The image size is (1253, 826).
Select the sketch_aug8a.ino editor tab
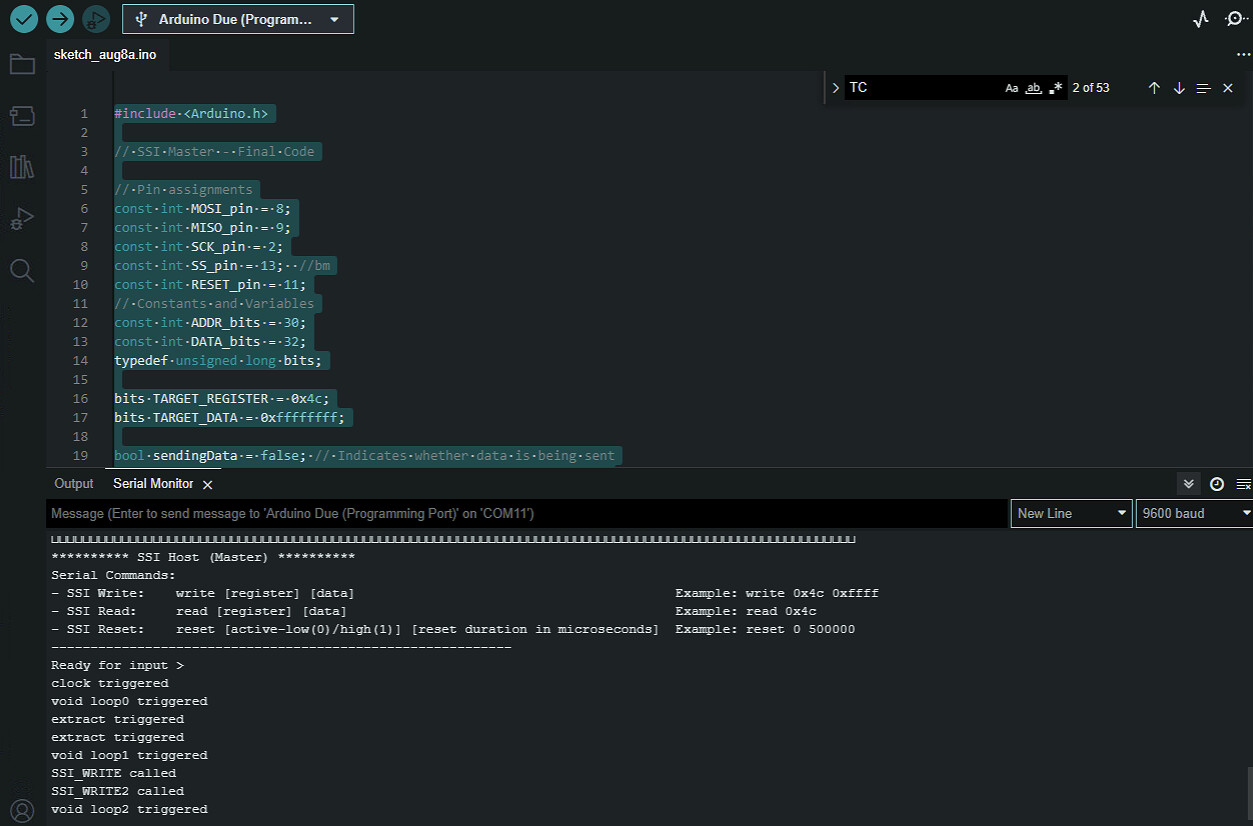coord(105,54)
